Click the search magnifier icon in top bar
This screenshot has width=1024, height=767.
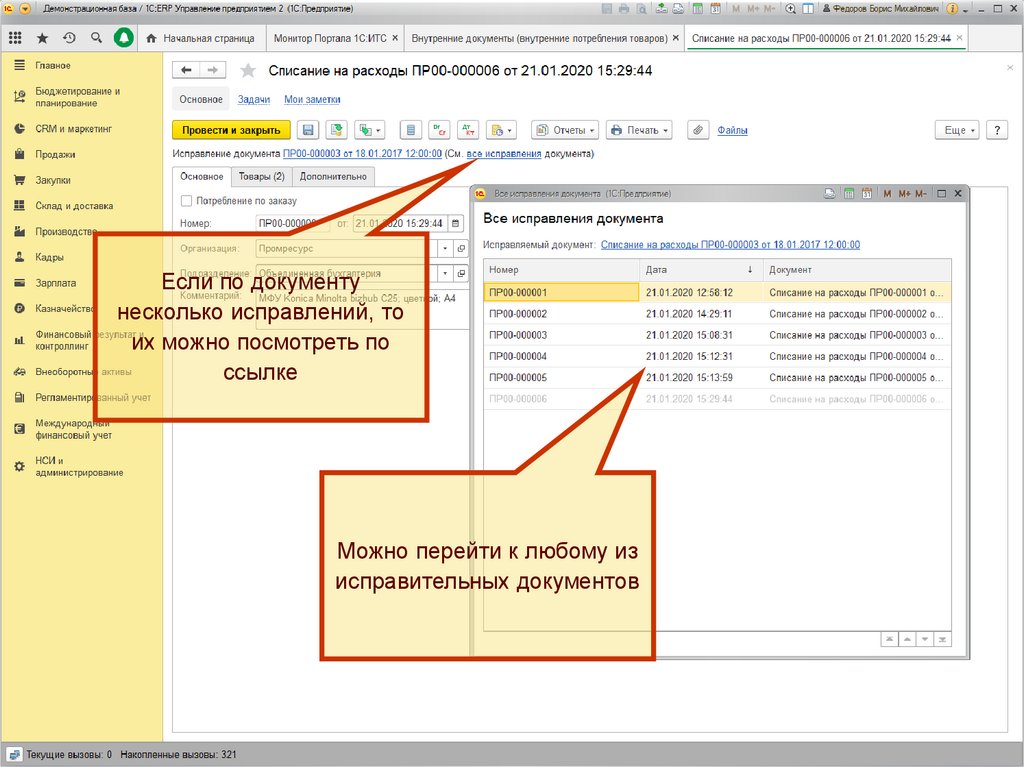(96, 38)
